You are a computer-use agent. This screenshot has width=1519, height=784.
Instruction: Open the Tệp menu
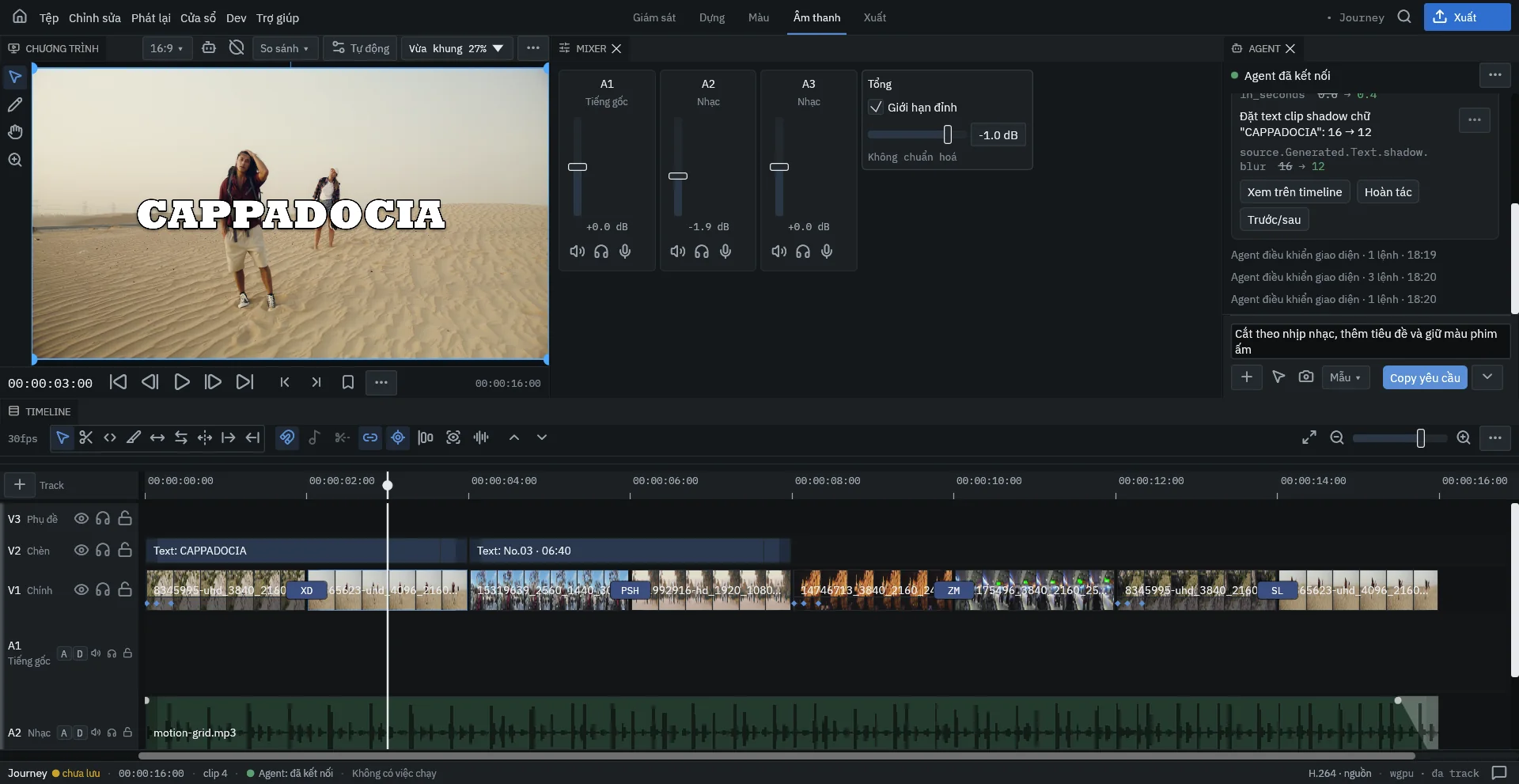49,17
